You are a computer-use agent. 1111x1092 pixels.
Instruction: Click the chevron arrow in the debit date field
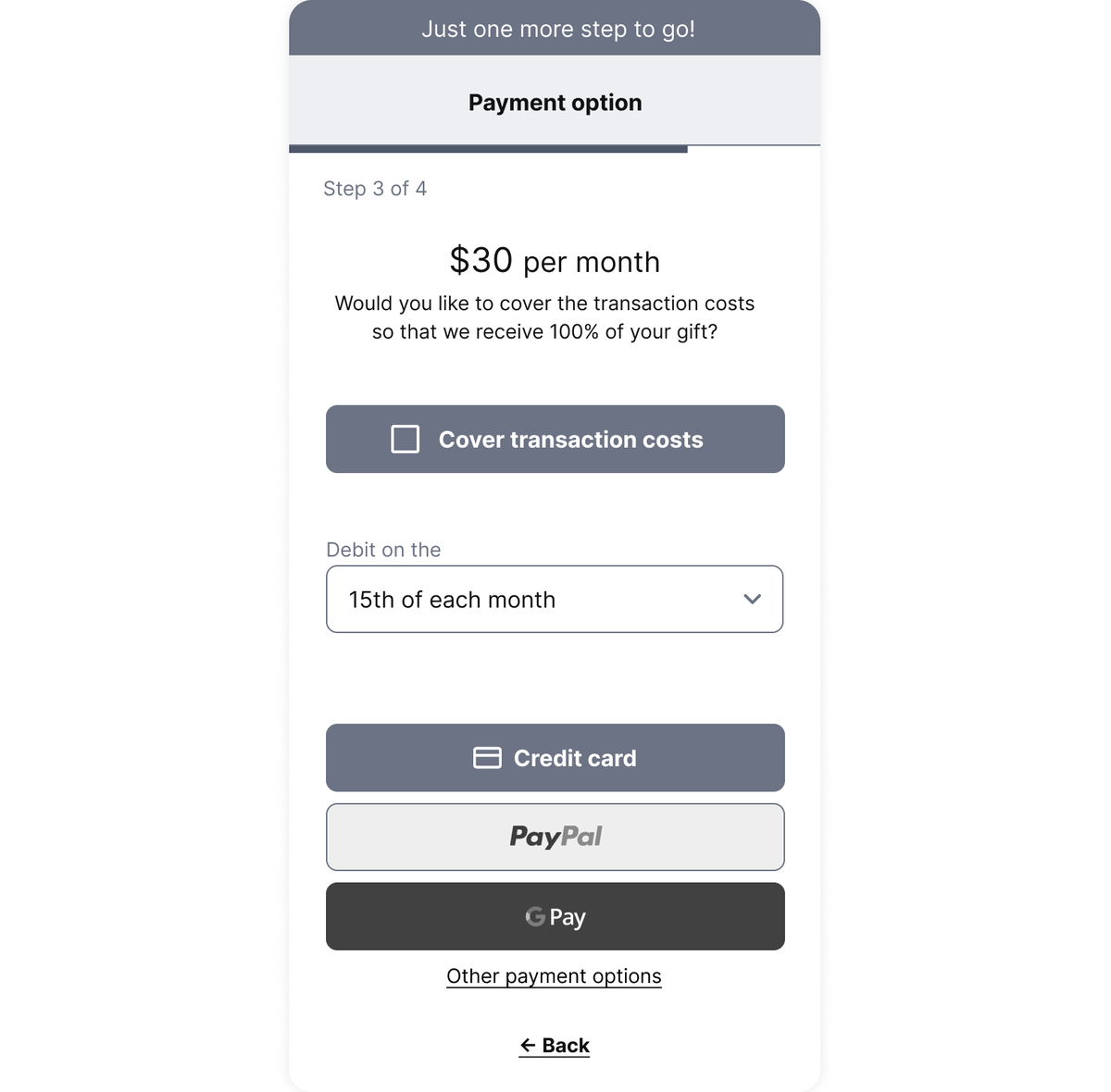tap(752, 600)
